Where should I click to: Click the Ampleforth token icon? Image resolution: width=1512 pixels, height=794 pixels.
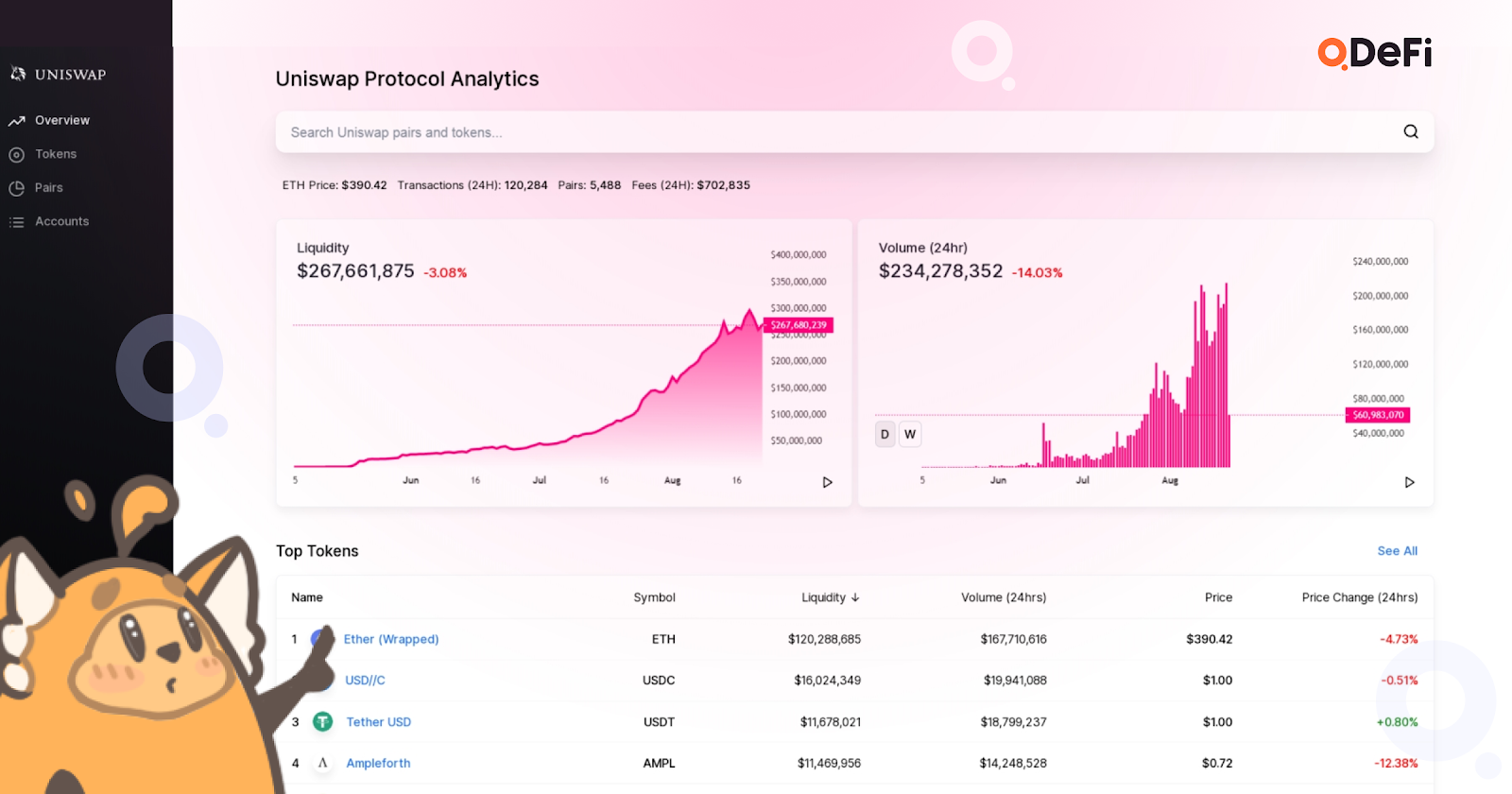[x=322, y=763]
